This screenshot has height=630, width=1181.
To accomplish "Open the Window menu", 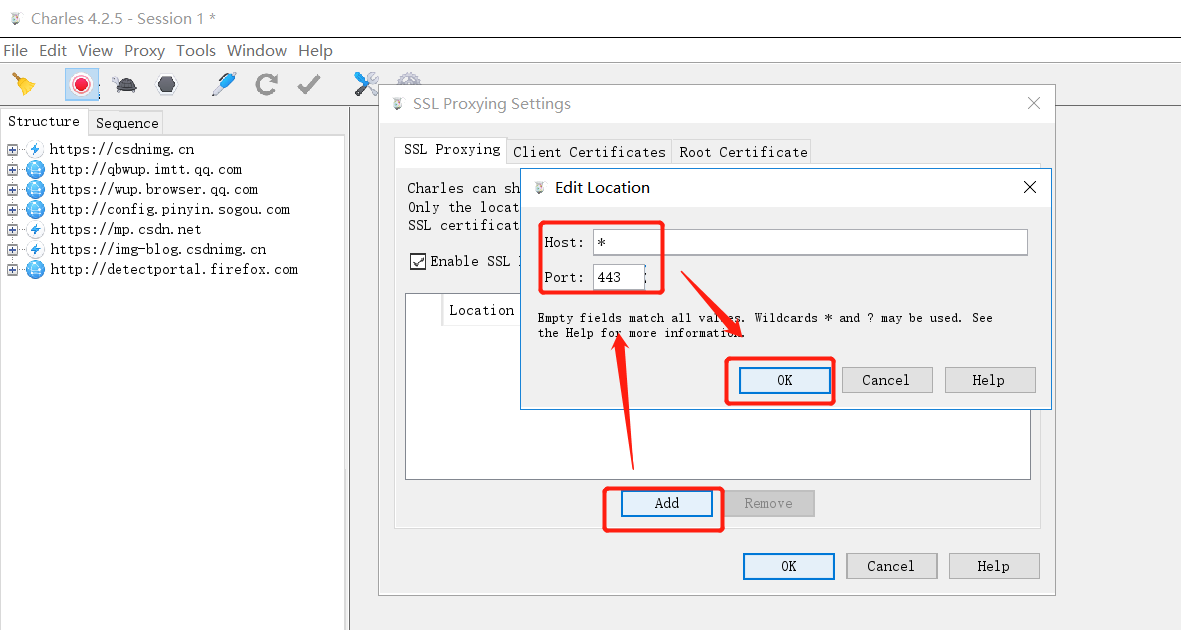I will pos(257,50).
